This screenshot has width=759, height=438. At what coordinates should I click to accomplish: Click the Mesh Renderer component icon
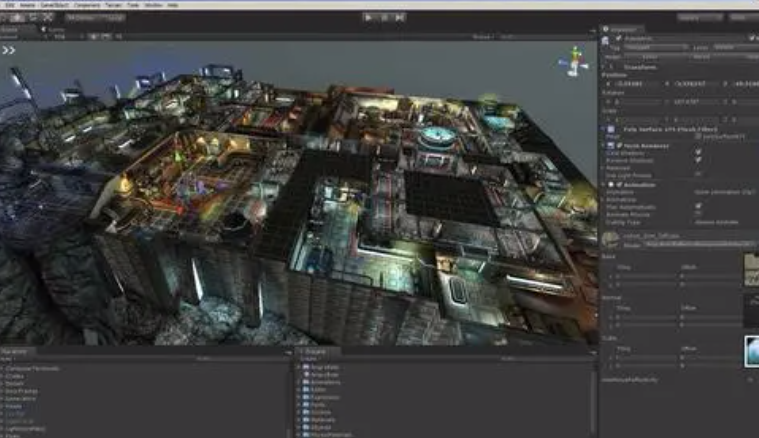click(x=611, y=146)
